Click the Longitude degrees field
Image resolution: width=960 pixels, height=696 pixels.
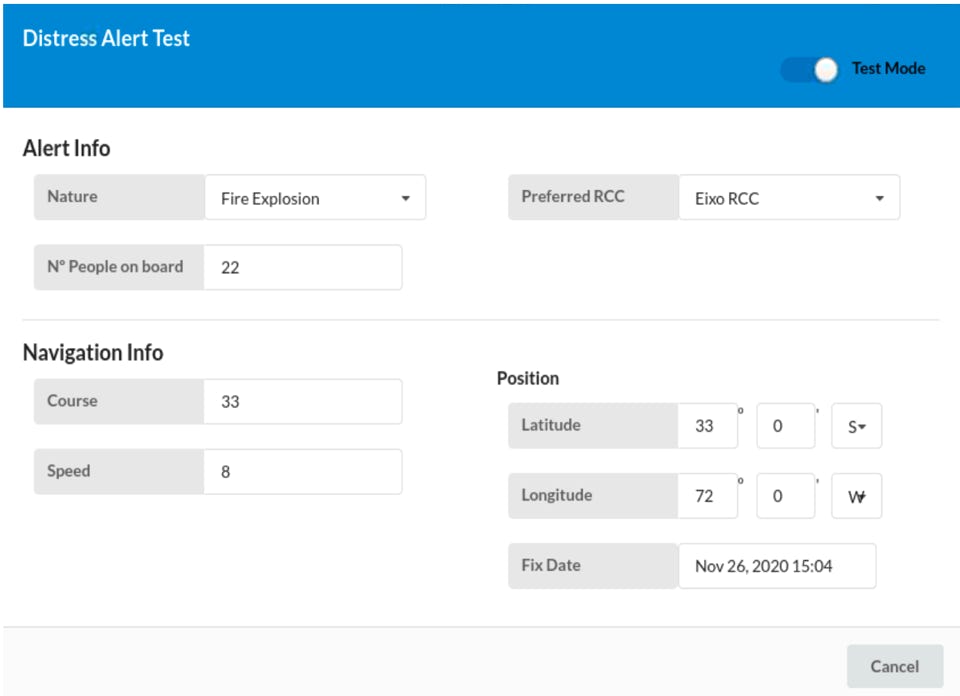tap(707, 495)
